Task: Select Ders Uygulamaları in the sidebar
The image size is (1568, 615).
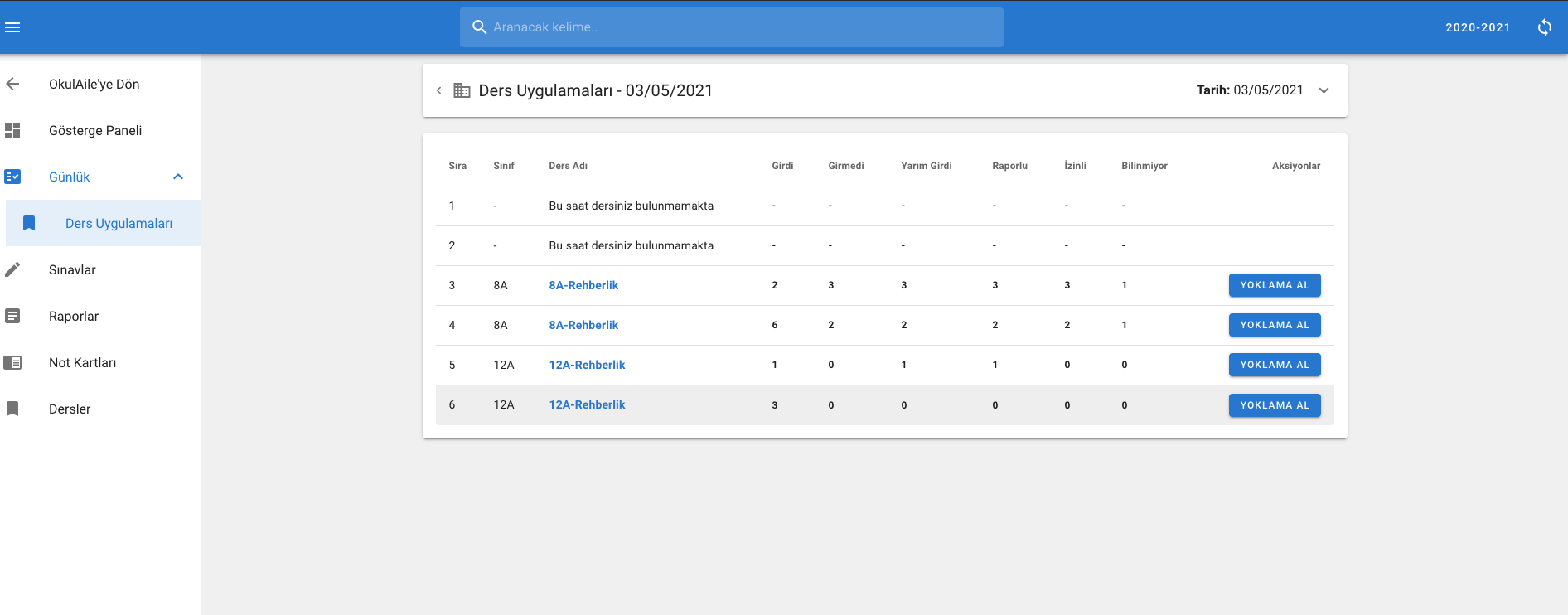Action: point(119,223)
